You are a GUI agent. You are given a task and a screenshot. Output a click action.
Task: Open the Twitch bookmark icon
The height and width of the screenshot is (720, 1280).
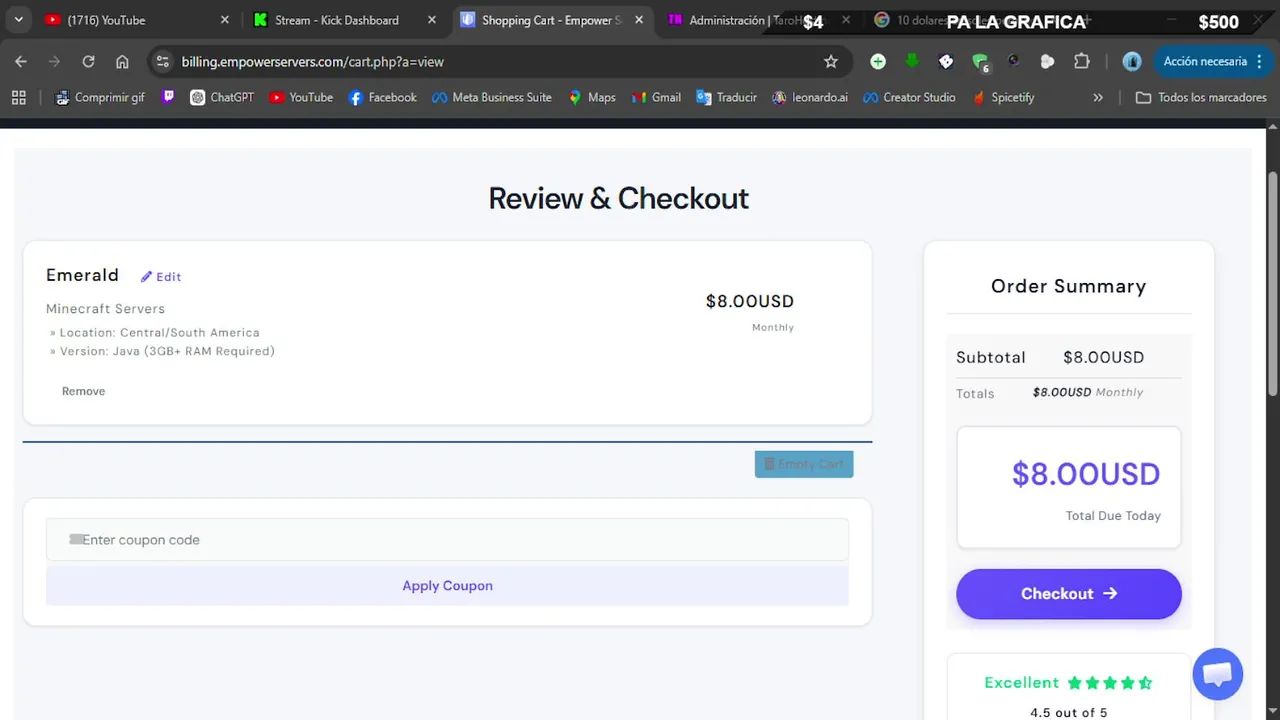pos(168,97)
